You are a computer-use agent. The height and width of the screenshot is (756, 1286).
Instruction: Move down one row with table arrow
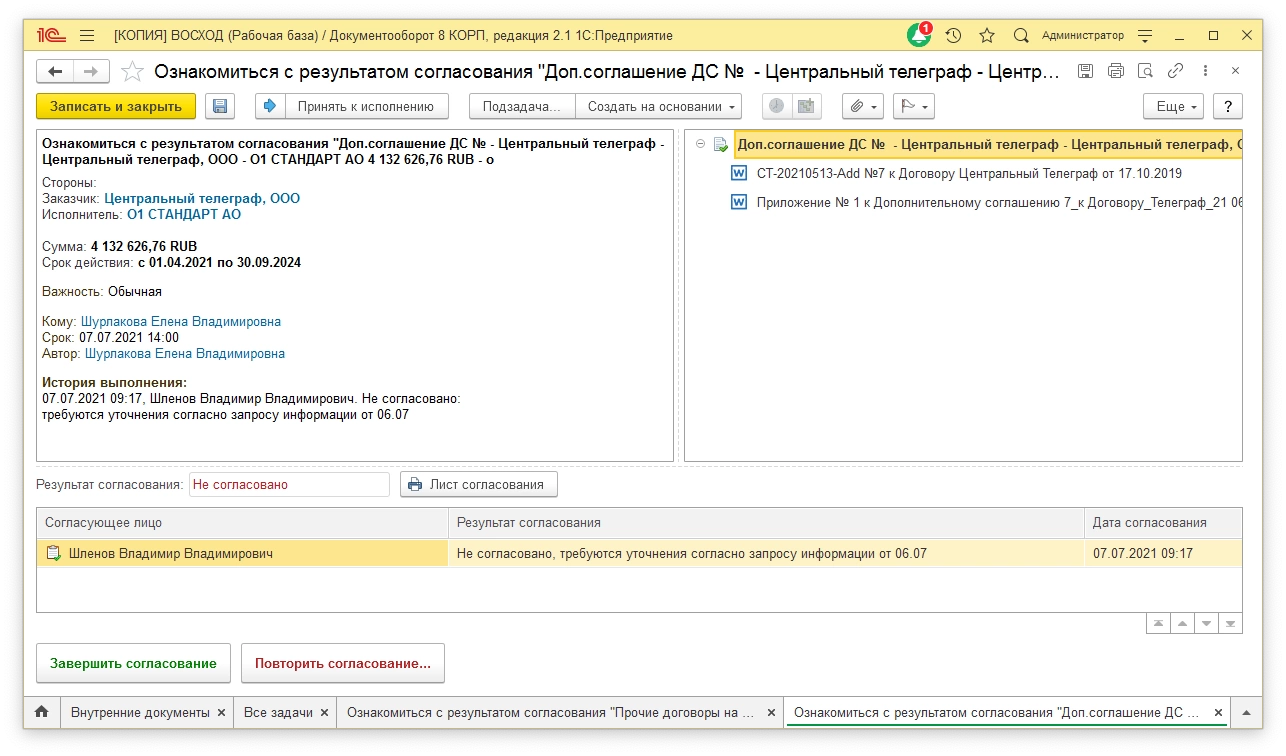pyautogui.click(x=1206, y=623)
